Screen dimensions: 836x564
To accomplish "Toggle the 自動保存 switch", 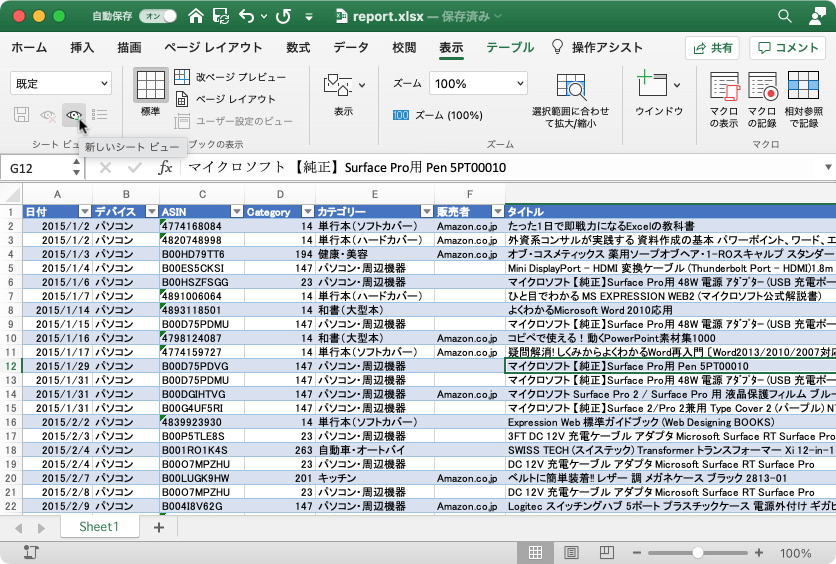I will [x=158, y=16].
